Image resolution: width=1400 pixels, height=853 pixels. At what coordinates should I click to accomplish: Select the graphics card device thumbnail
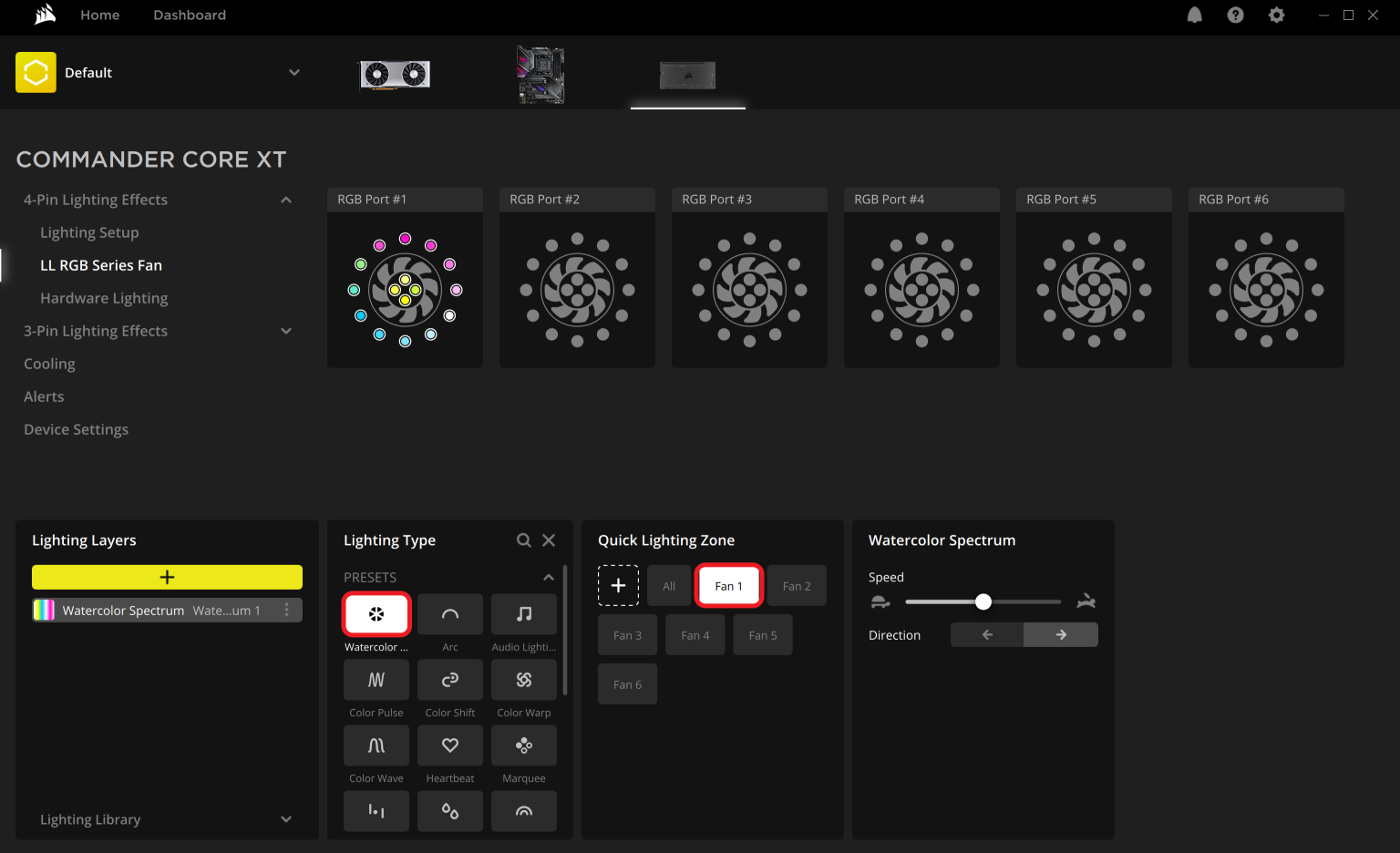click(x=395, y=75)
